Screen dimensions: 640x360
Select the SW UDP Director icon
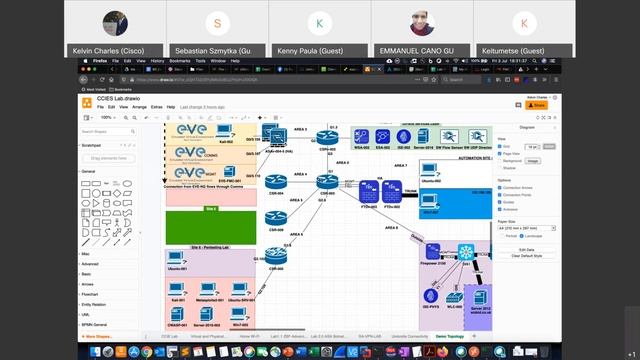point(478,136)
